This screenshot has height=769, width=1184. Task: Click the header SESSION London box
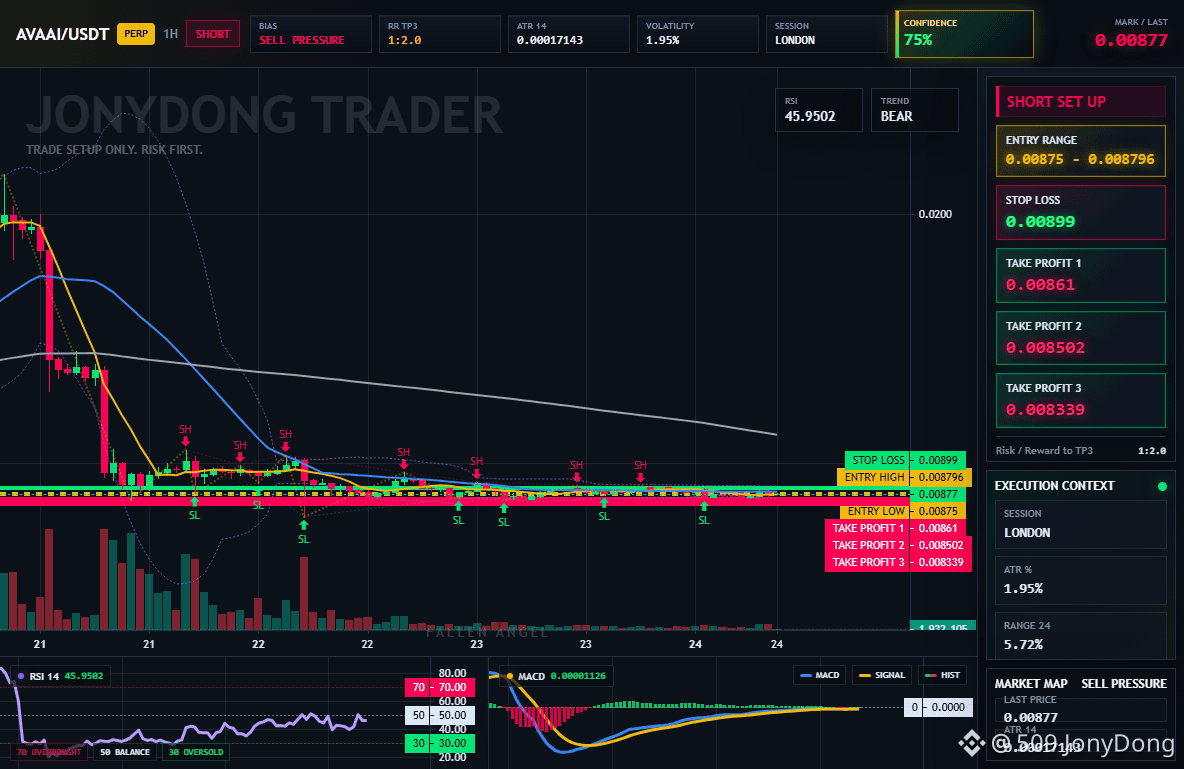tap(827, 34)
